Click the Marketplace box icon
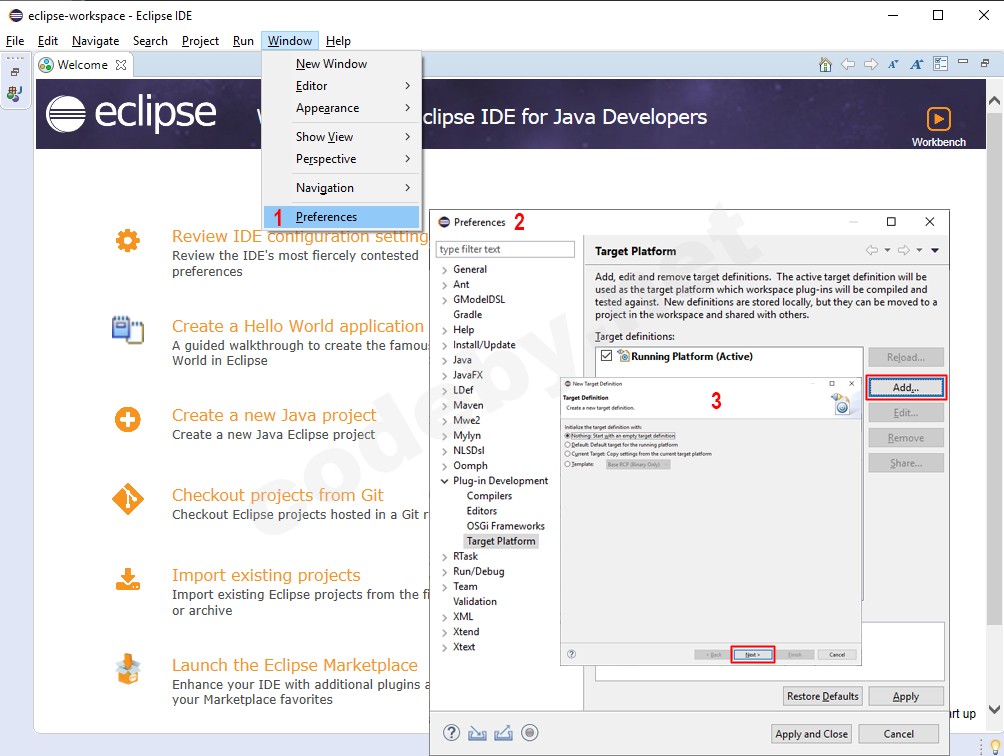Image resolution: width=1004 pixels, height=756 pixels. tap(127, 669)
